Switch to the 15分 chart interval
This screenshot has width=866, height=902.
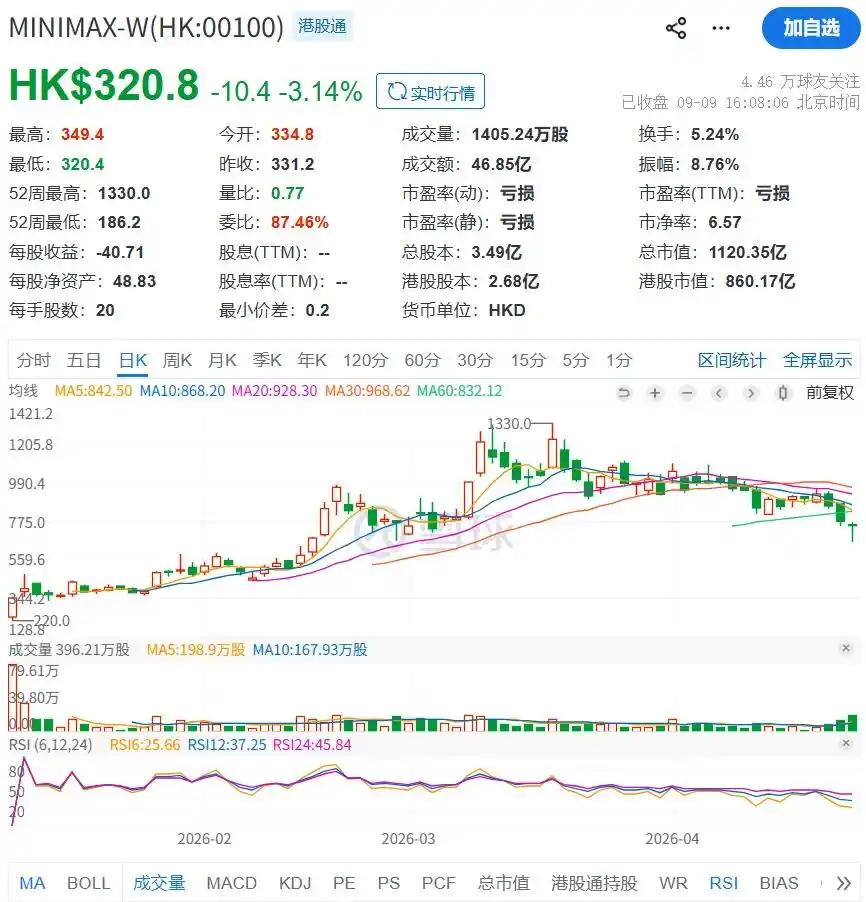pos(528,360)
